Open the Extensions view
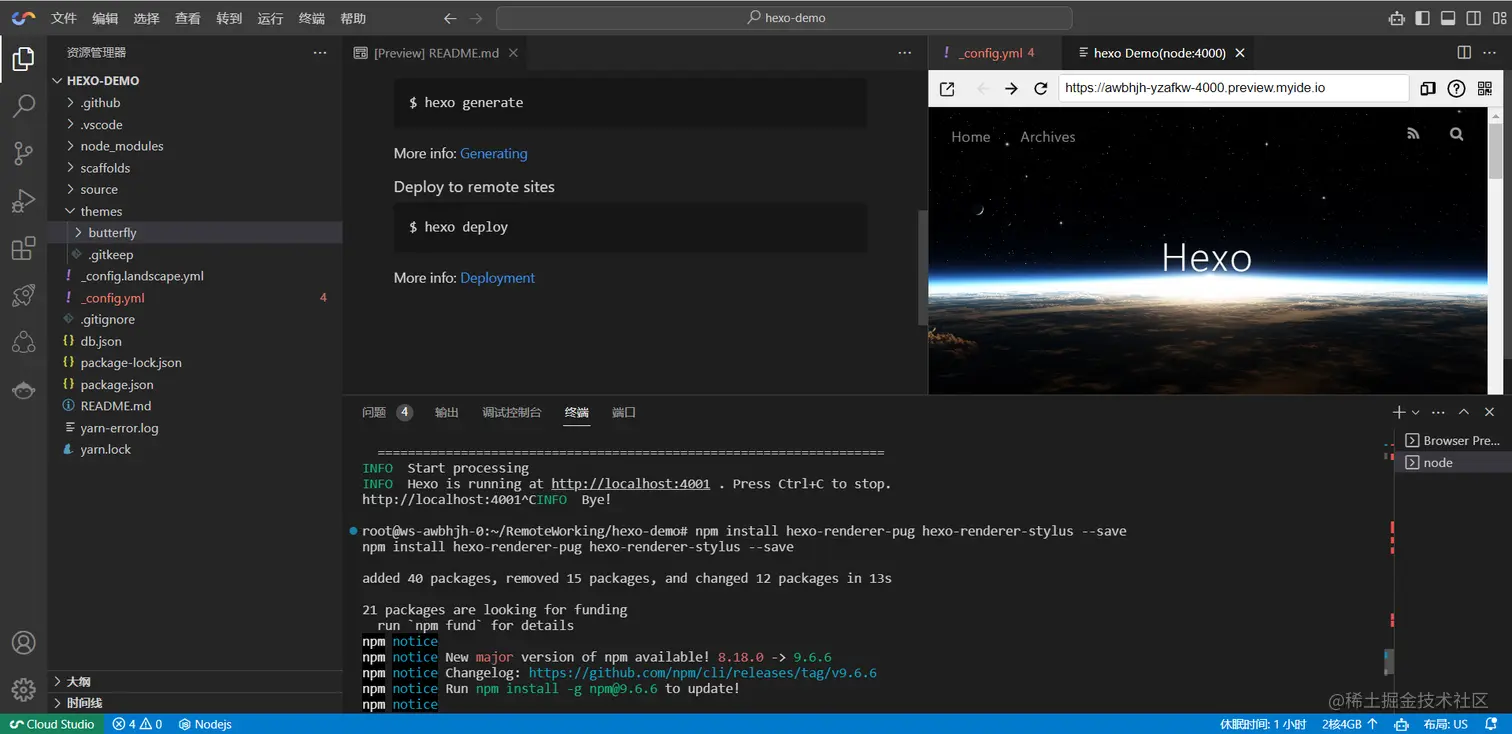1512x734 pixels. coord(23,249)
